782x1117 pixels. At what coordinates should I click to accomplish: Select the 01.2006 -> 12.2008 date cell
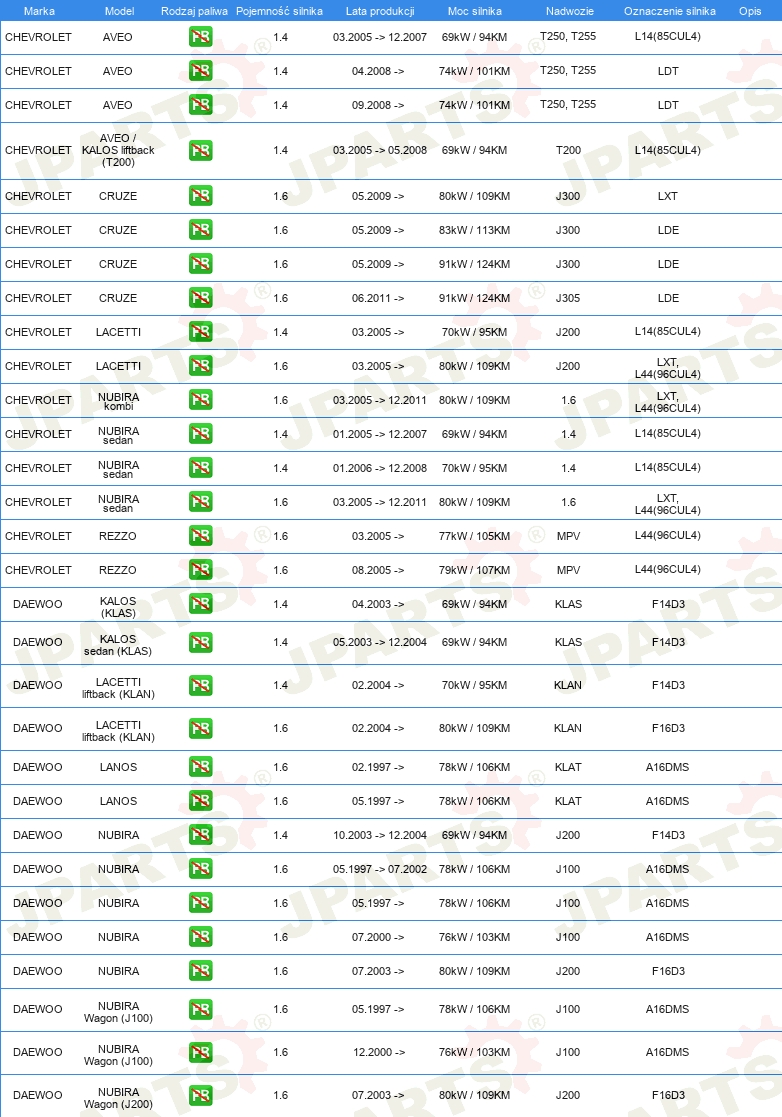[380, 468]
